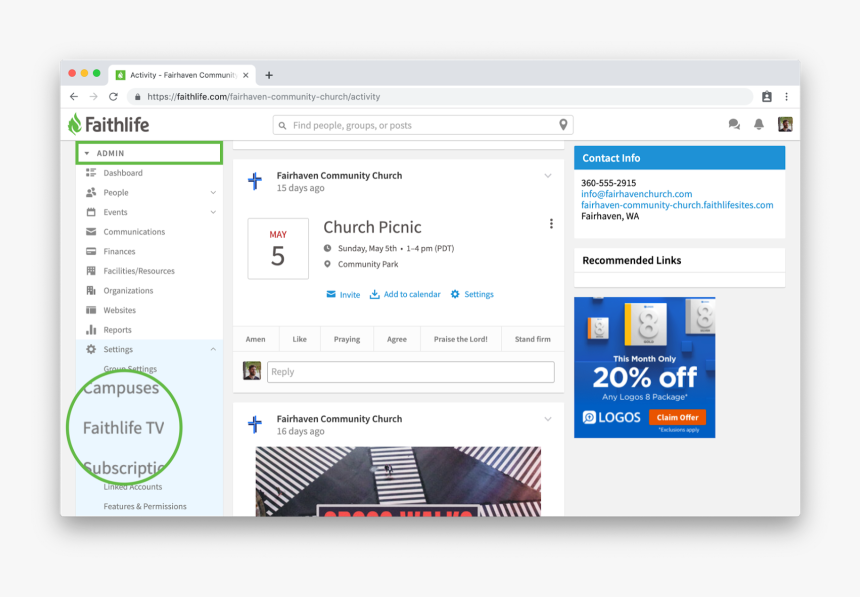
Task: Click the May 5 calendar date tile
Action: (278, 249)
